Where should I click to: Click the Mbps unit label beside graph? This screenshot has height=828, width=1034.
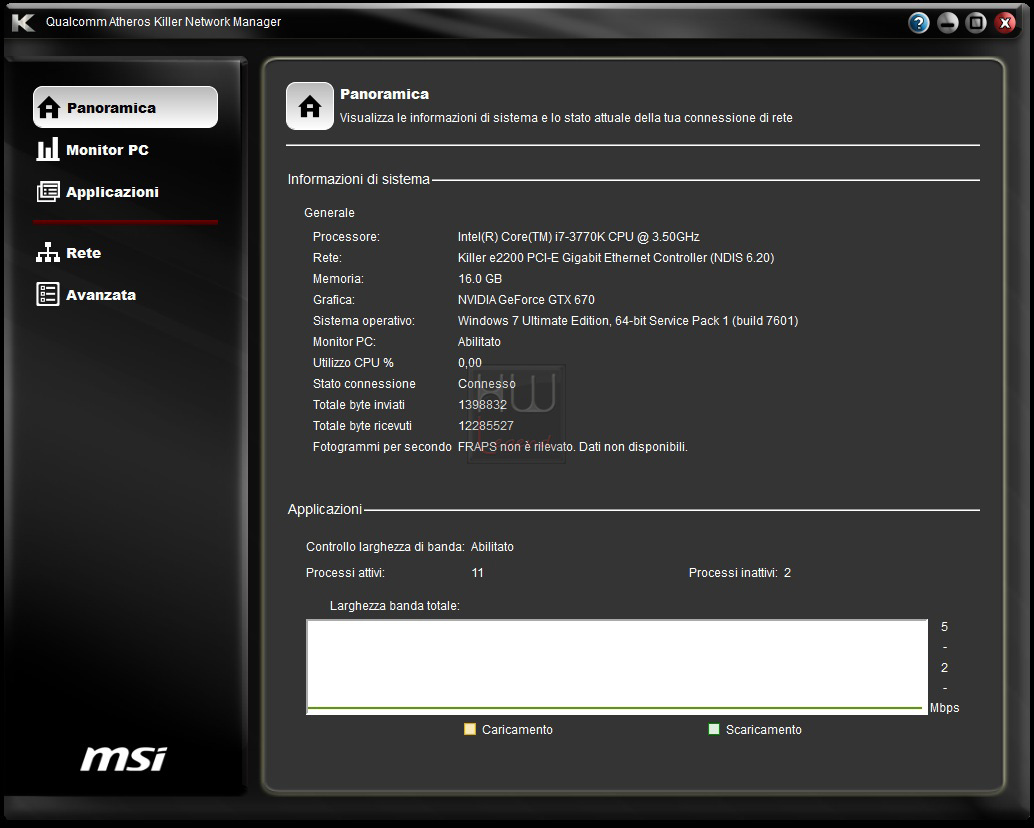coord(944,708)
